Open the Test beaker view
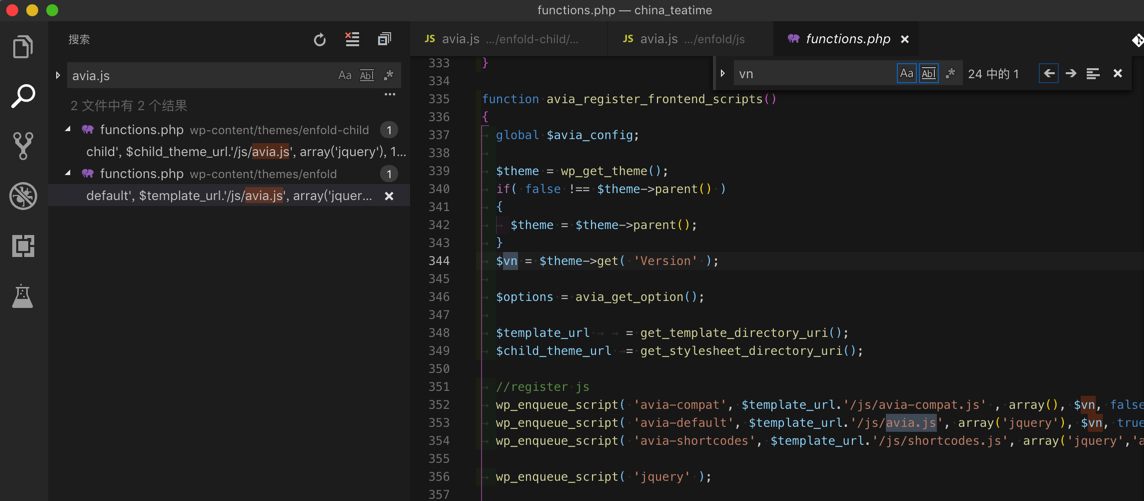The width and height of the screenshot is (1144, 501). pyautogui.click(x=22, y=296)
